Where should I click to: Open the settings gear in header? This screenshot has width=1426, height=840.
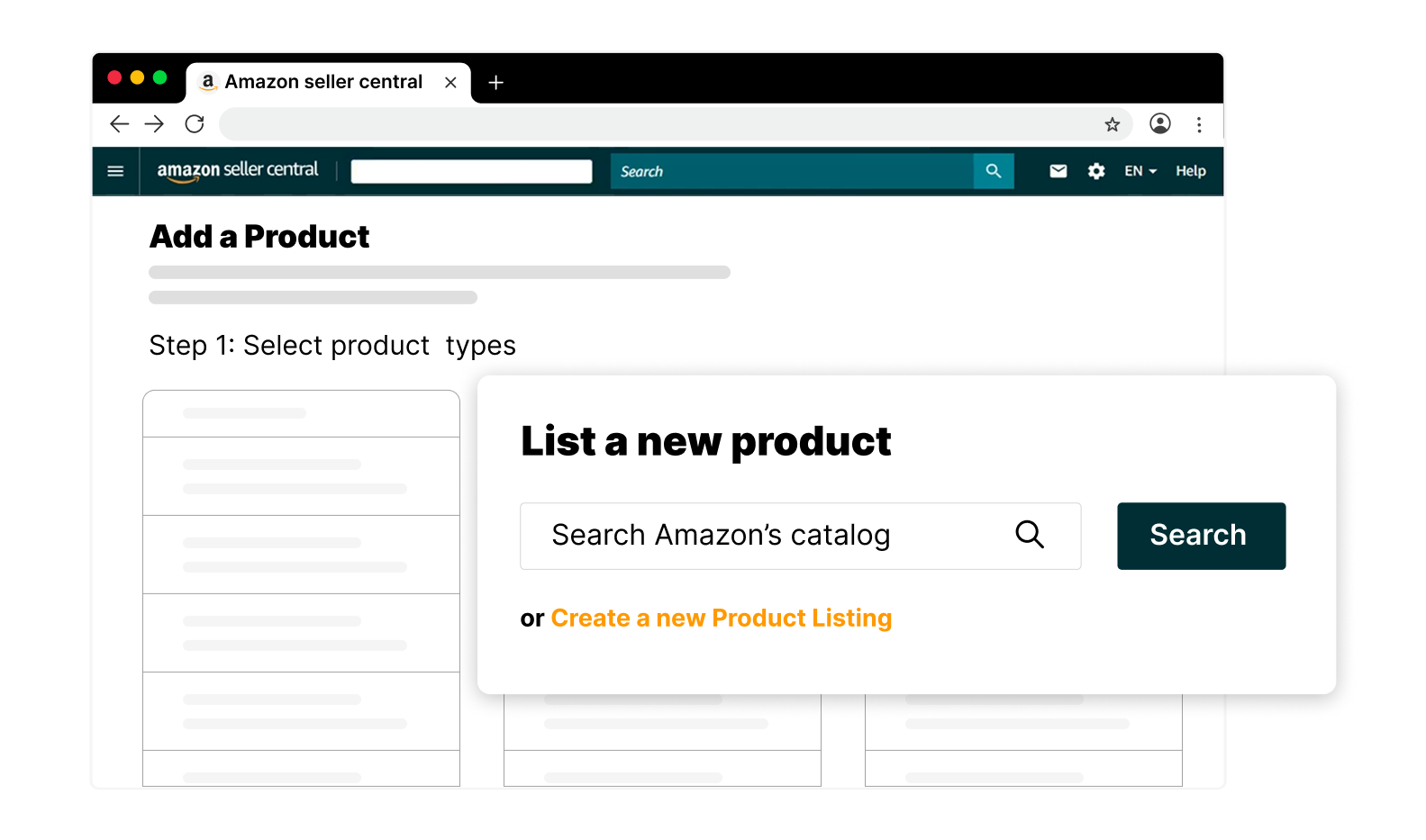coord(1096,171)
